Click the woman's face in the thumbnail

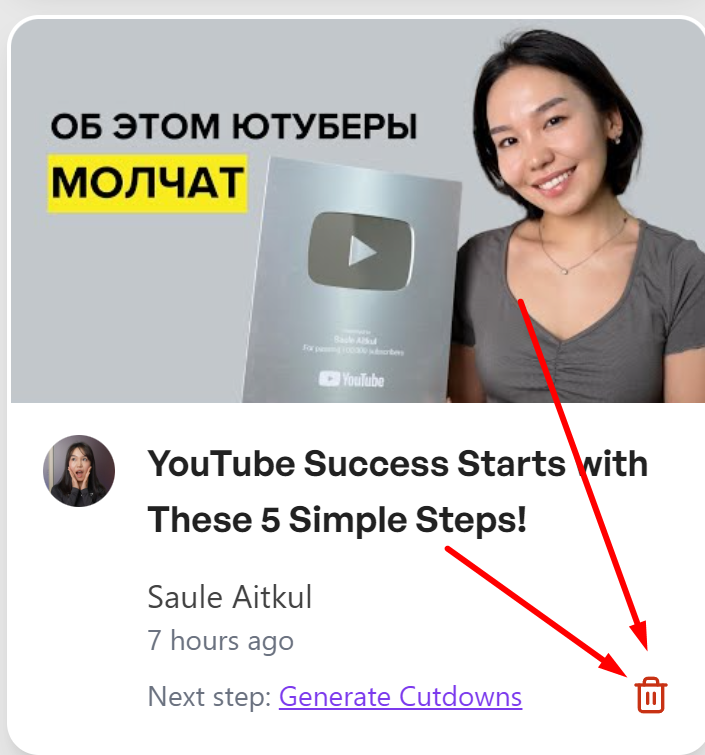549,140
